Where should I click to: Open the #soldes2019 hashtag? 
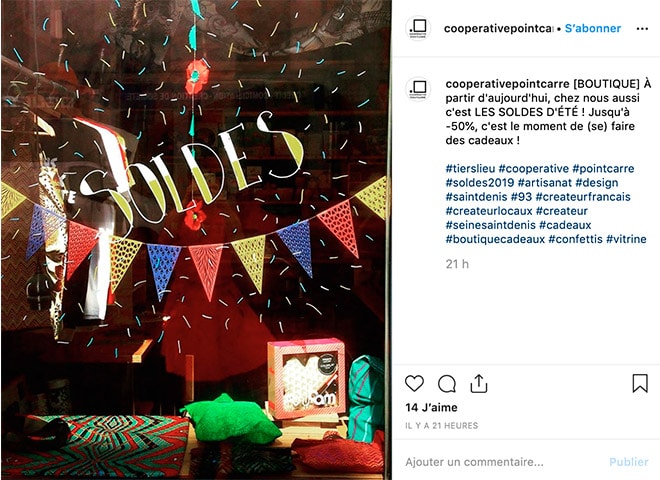point(480,183)
